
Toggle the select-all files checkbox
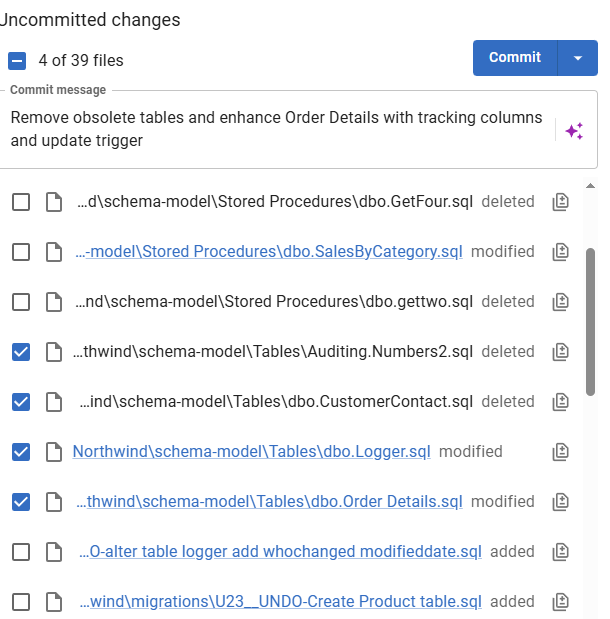click(x=17, y=60)
